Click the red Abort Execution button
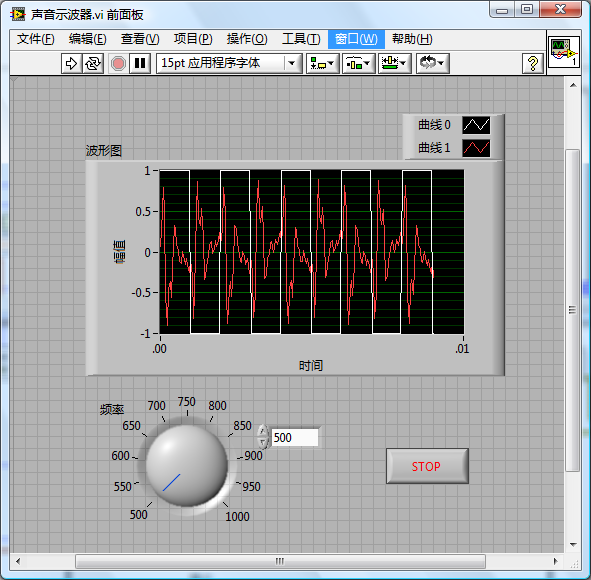Screen dimensions: 591x580 pos(118,63)
